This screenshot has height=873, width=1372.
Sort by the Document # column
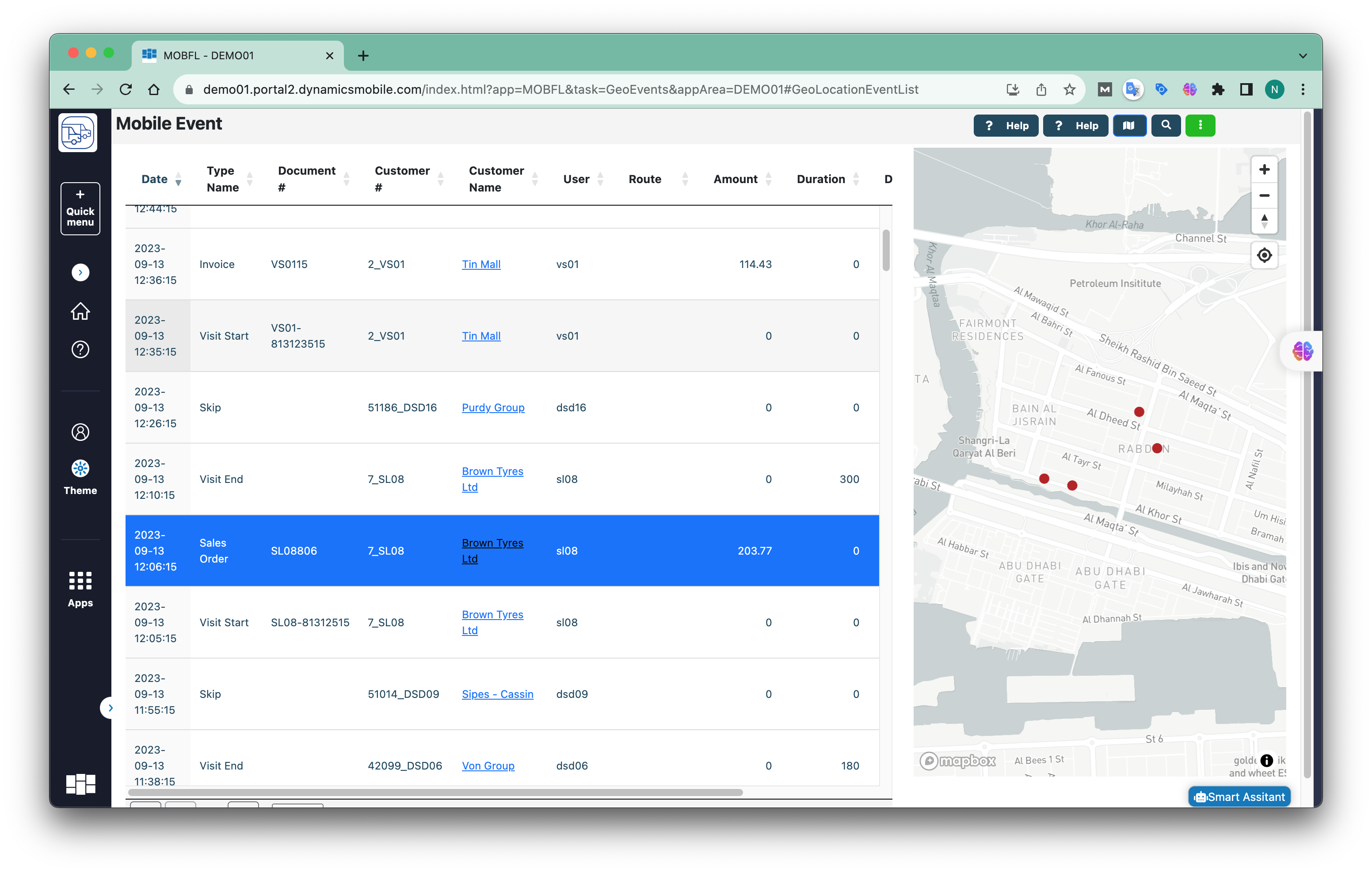pos(313,179)
